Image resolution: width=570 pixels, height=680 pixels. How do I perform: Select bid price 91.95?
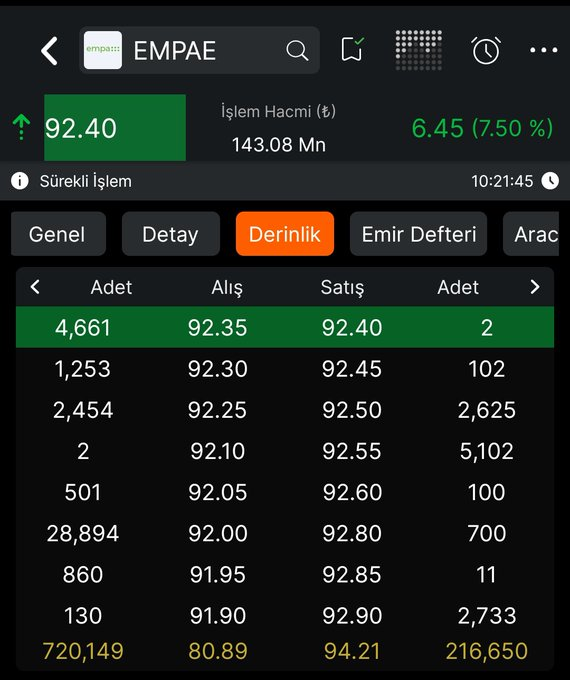(217, 575)
